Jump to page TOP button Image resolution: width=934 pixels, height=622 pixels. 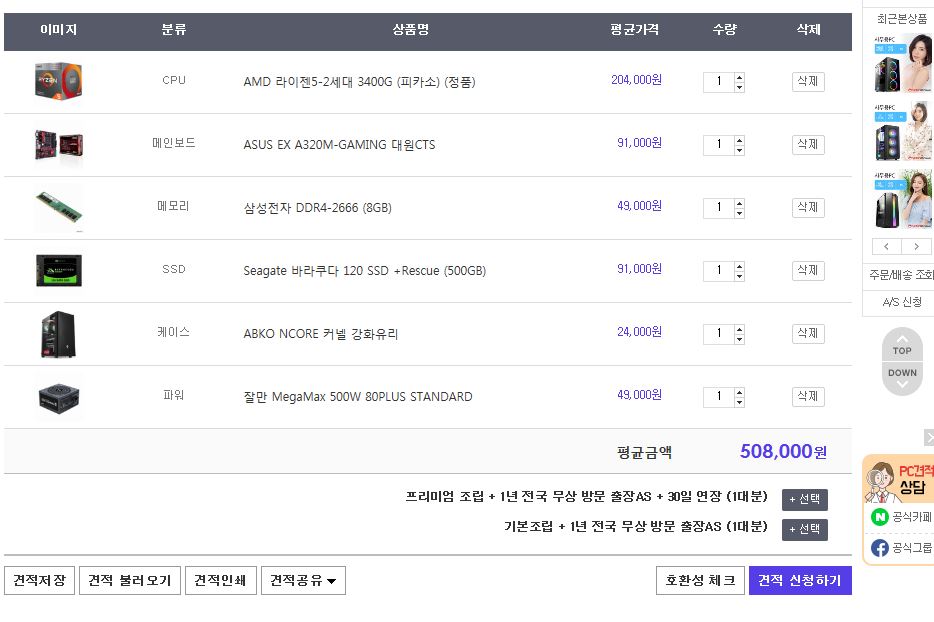tap(902, 346)
